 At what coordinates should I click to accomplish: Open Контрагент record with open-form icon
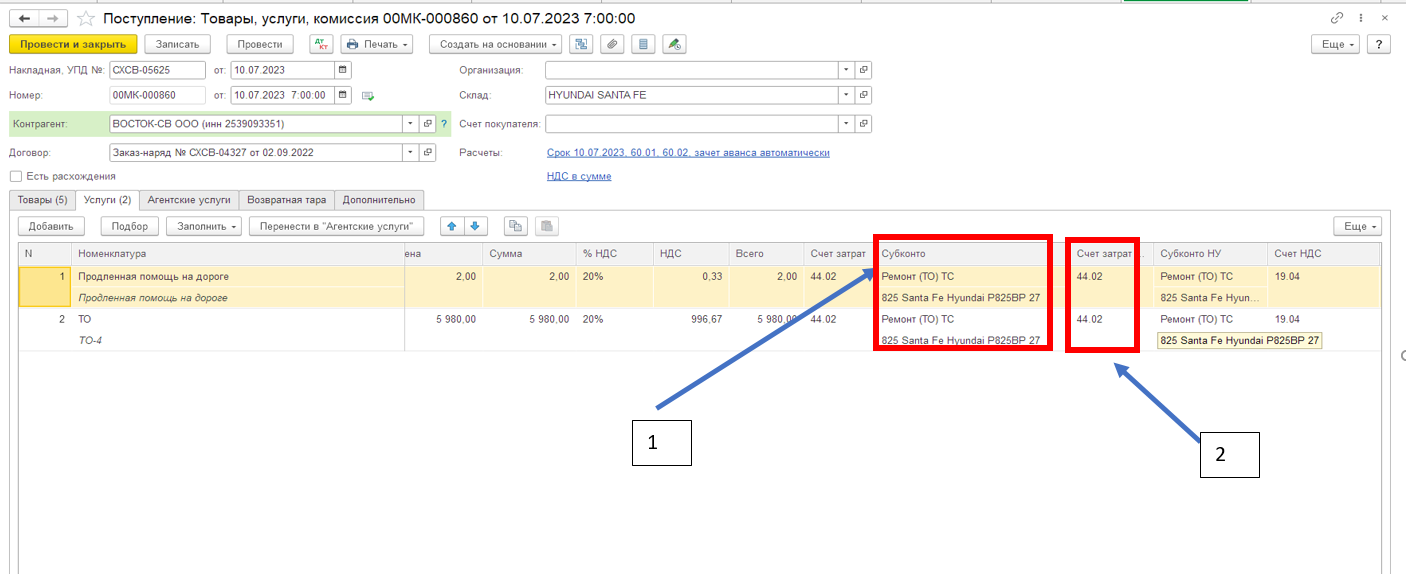(428, 124)
